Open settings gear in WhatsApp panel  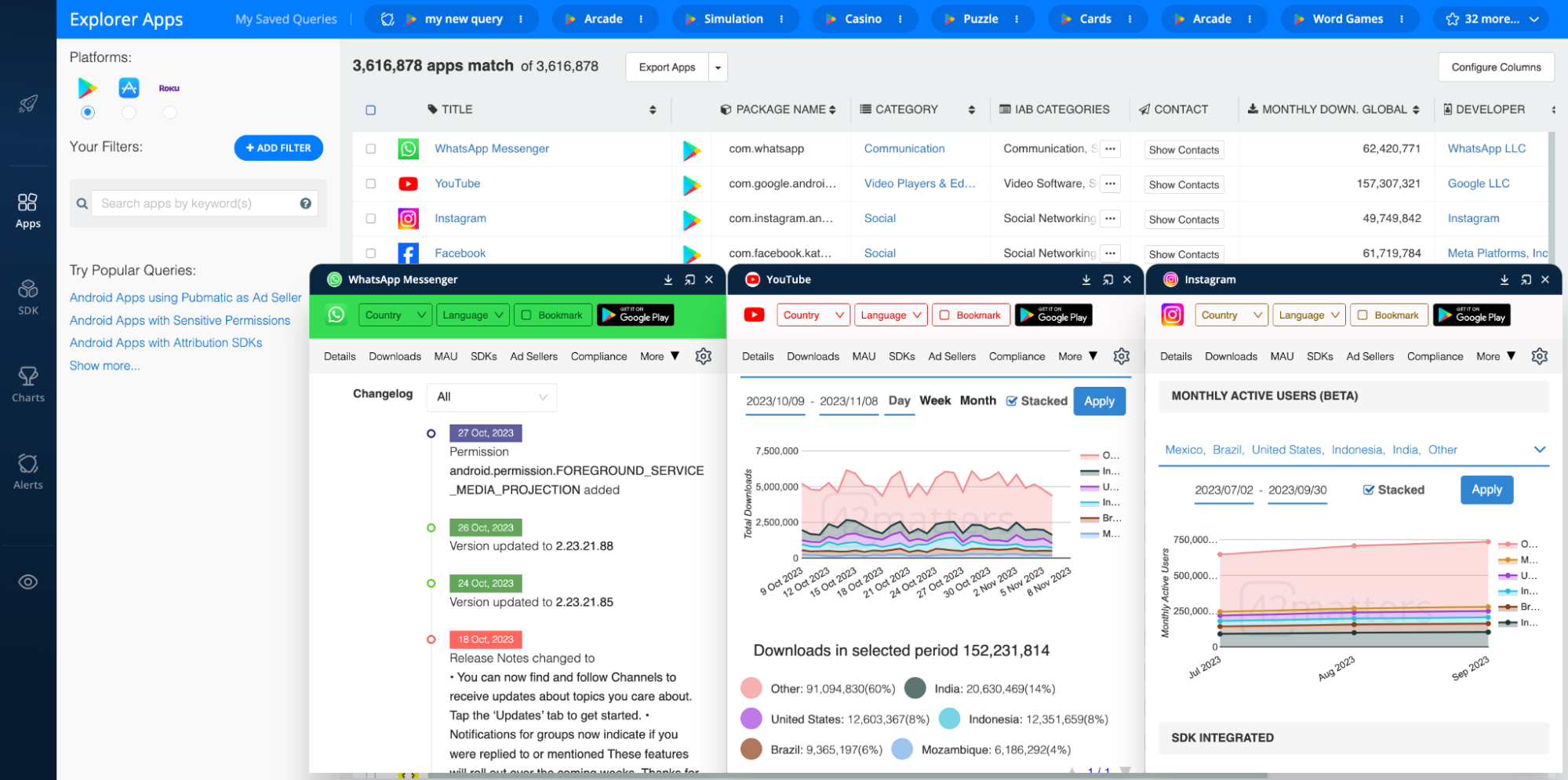pos(704,356)
